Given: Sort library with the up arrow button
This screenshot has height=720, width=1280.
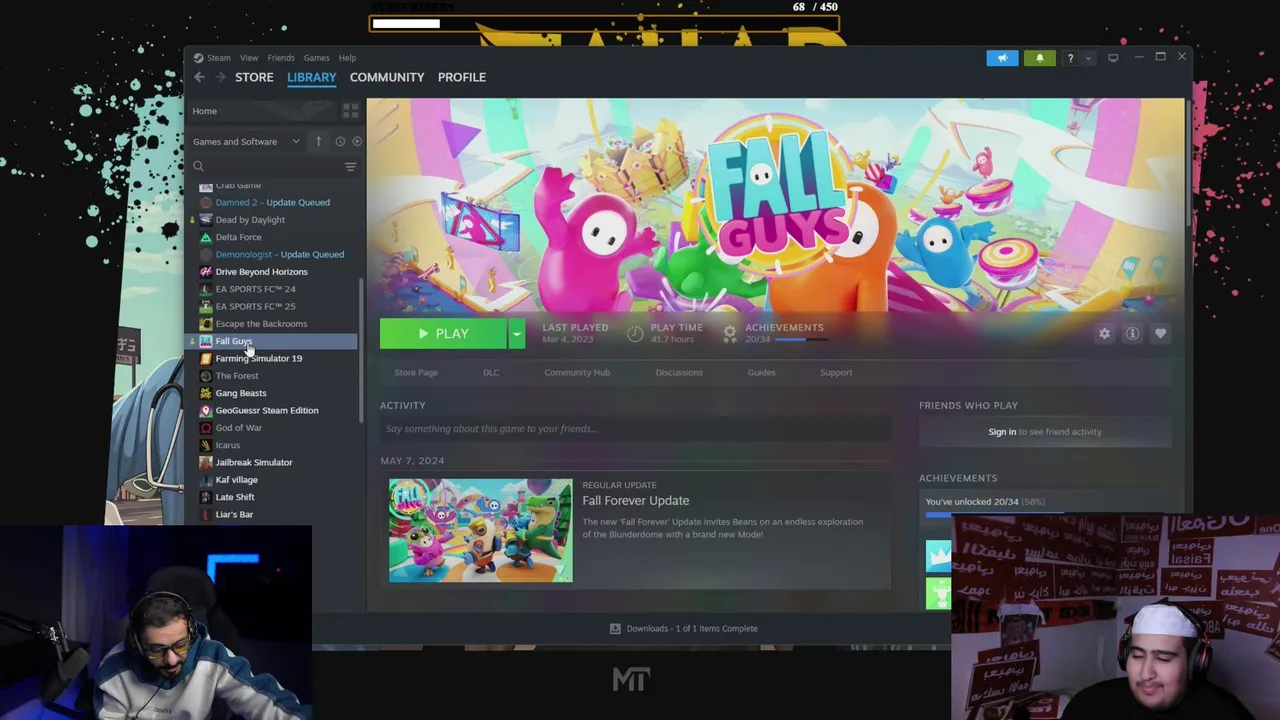Looking at the screenshot, I should [318, 141].
